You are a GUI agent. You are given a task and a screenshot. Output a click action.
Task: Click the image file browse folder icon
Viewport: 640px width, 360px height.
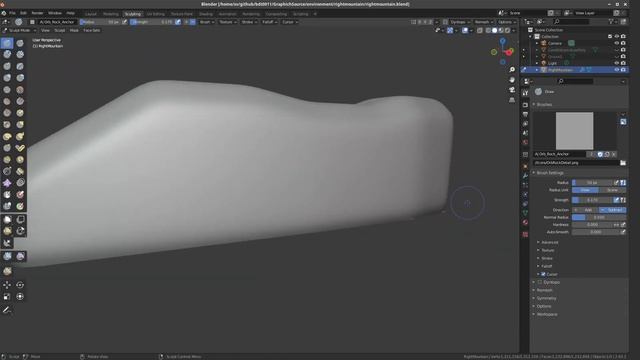click(623, 163)
